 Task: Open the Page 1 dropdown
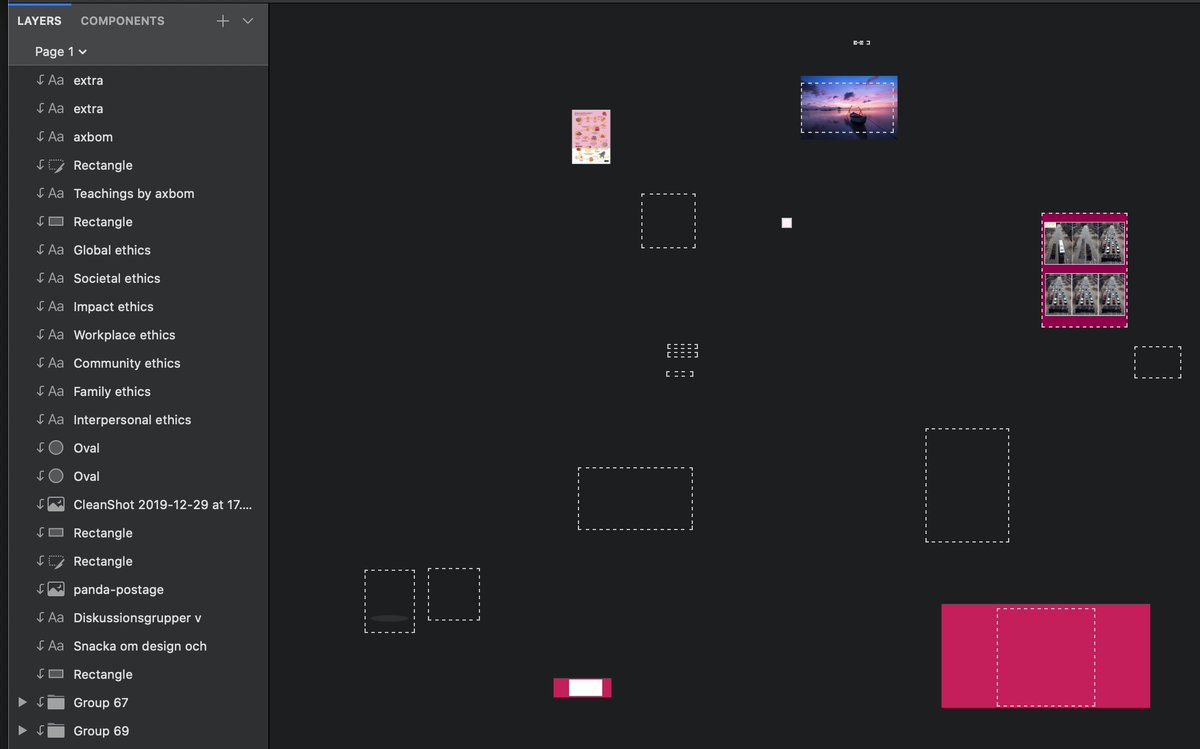61,51
